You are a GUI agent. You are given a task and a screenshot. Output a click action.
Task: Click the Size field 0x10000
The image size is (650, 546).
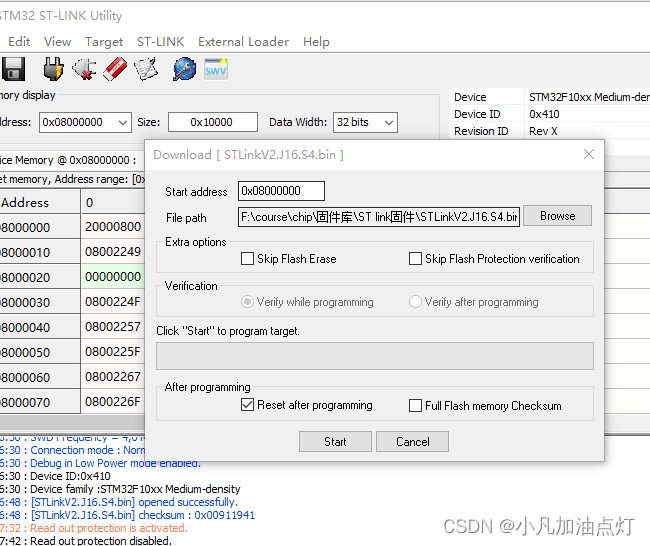pyautogui.click(x=213, y=122)
